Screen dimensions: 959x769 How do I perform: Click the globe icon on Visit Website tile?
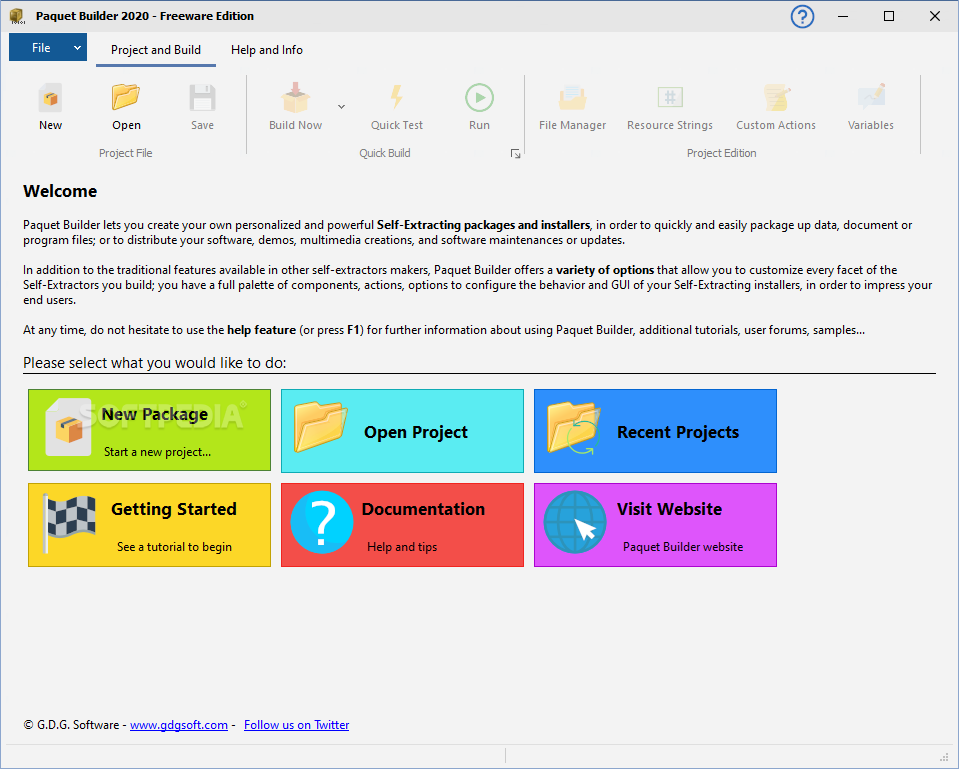(575, 522)
